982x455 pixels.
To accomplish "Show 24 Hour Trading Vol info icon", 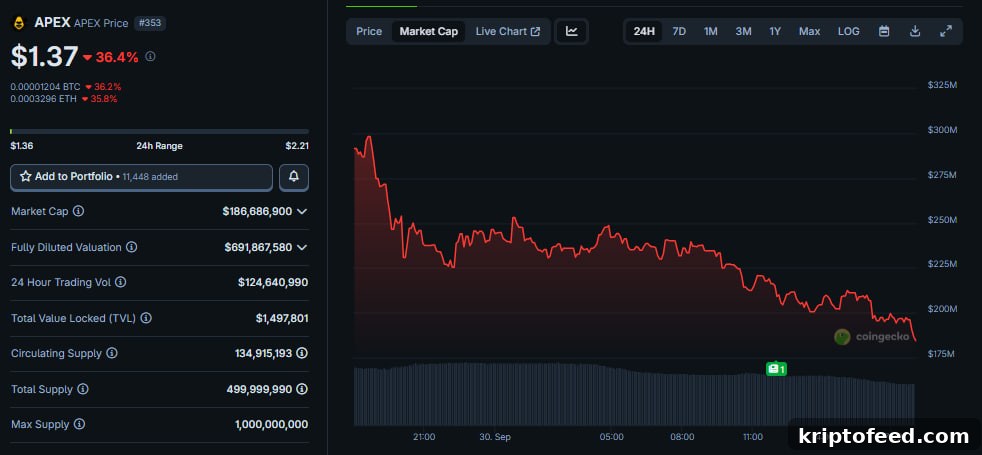I will [x=121, y=282].
